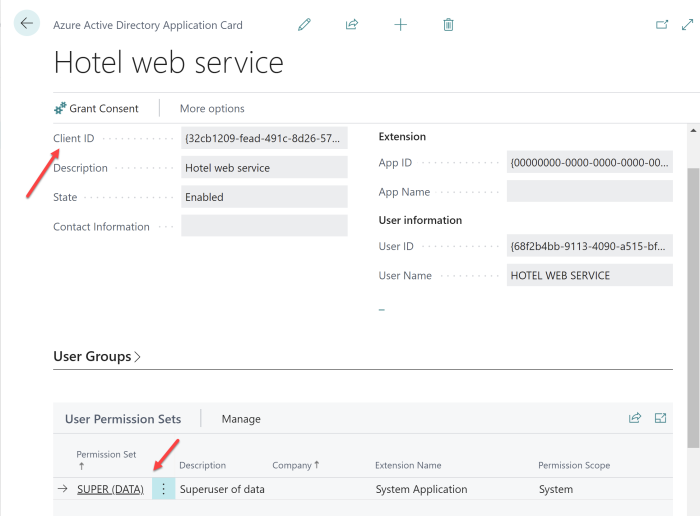The image size is (700, 516).
Task: Open card in new window icon
Action: [661, 25]
